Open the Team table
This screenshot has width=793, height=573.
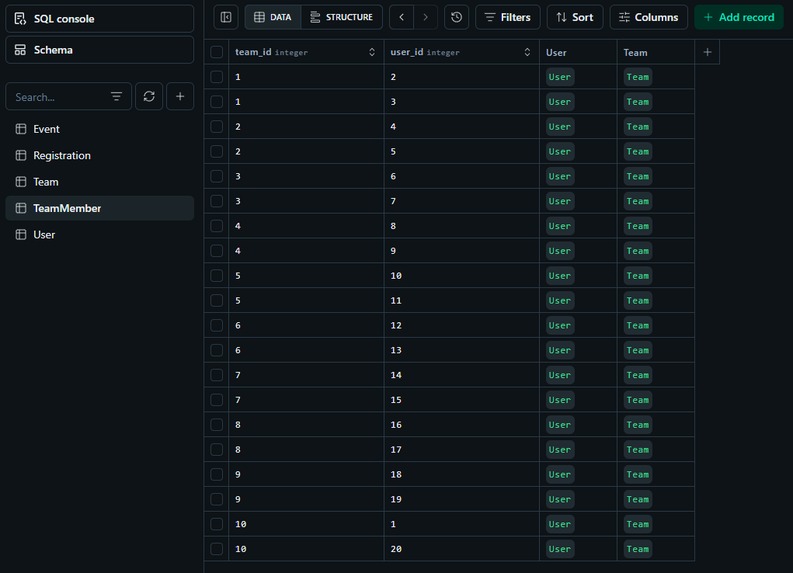(100, 182)
